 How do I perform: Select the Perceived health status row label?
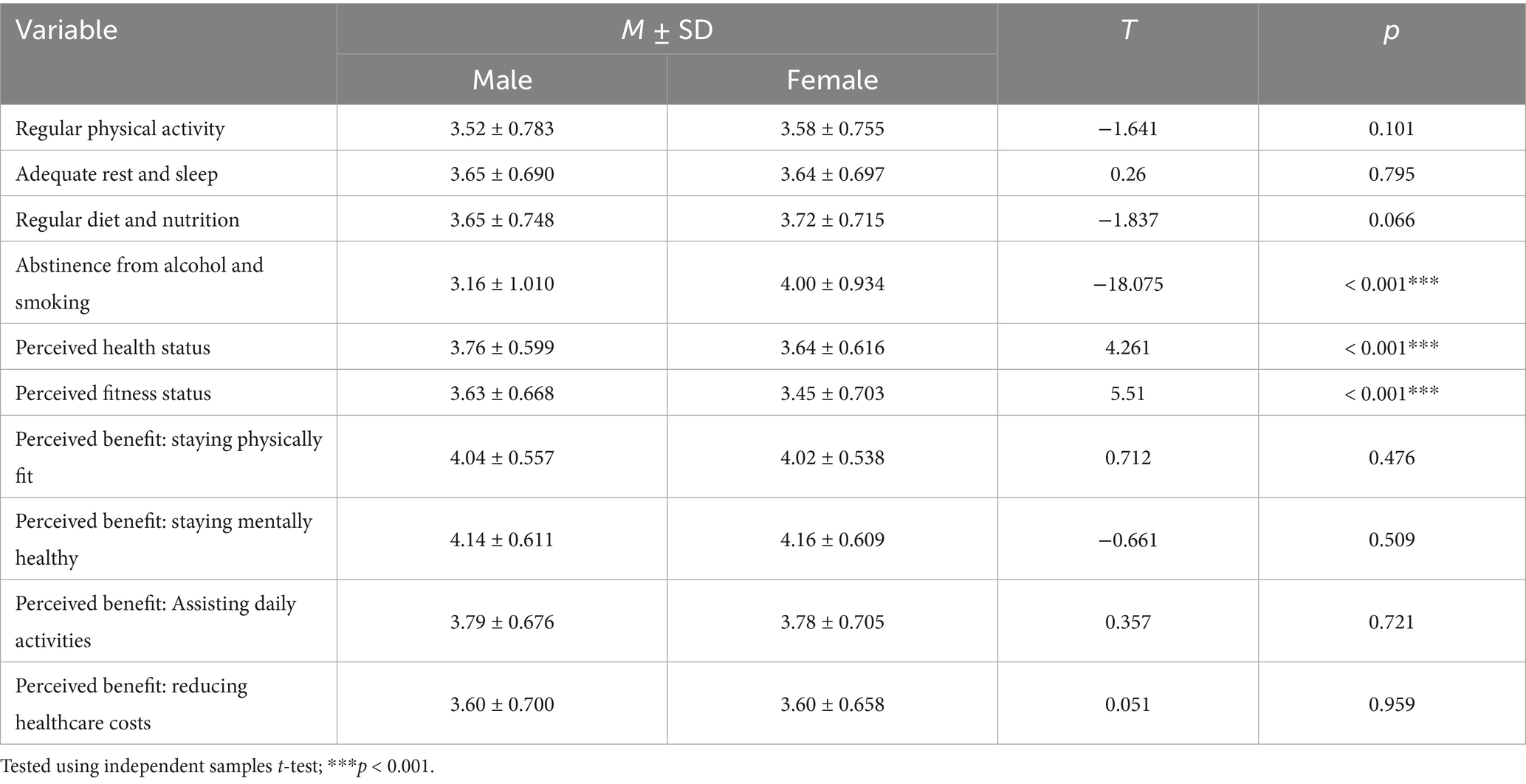[x=113, y=348]
